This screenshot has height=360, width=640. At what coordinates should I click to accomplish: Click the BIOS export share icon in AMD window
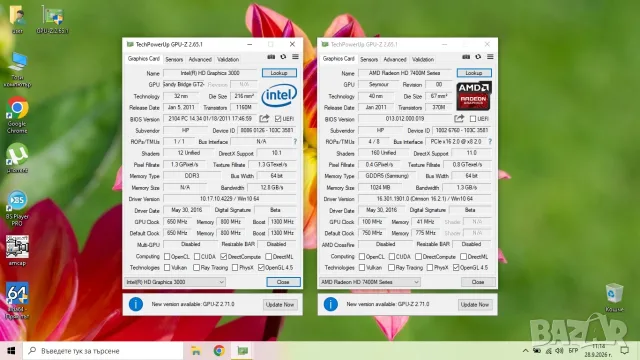point(459,119)
